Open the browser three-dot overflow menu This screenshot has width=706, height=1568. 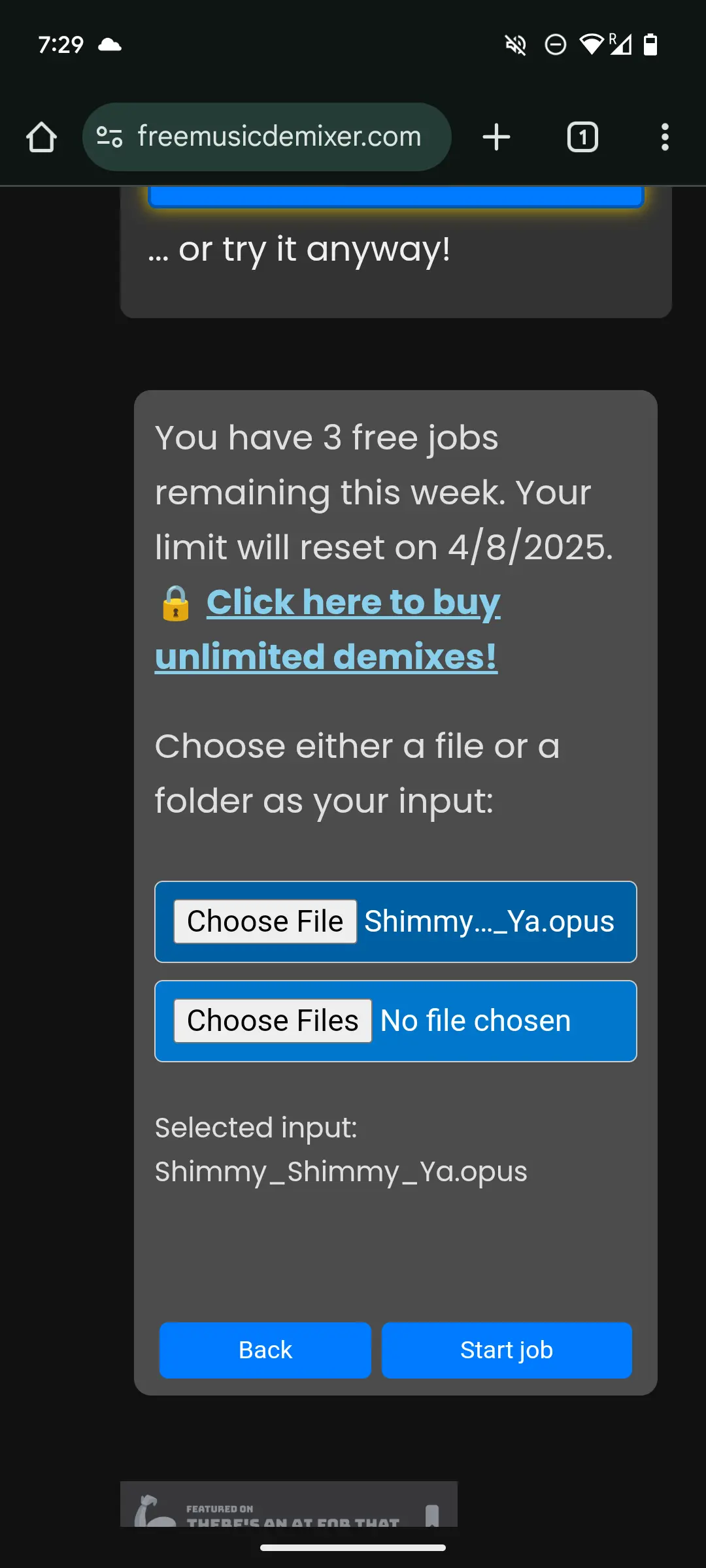(665, 137)
